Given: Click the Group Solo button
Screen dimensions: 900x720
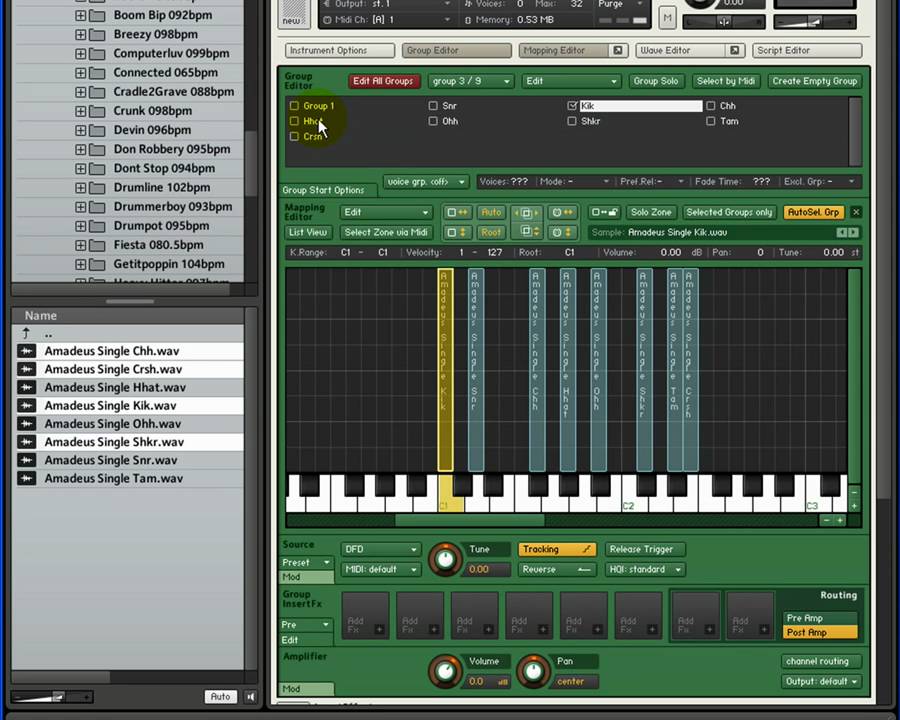Looking at the screenshot, I should (x=655, y=82).
